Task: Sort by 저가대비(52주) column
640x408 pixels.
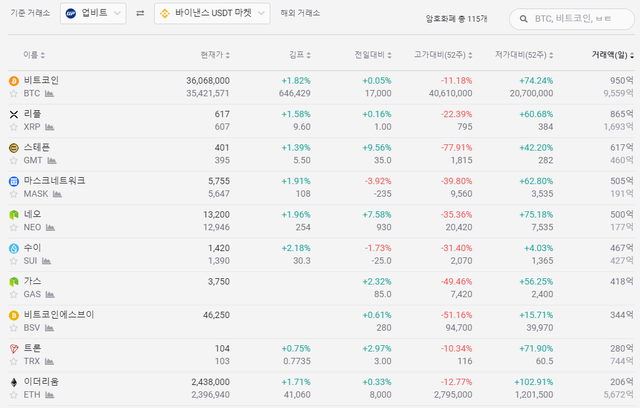Action: (524, 55)
